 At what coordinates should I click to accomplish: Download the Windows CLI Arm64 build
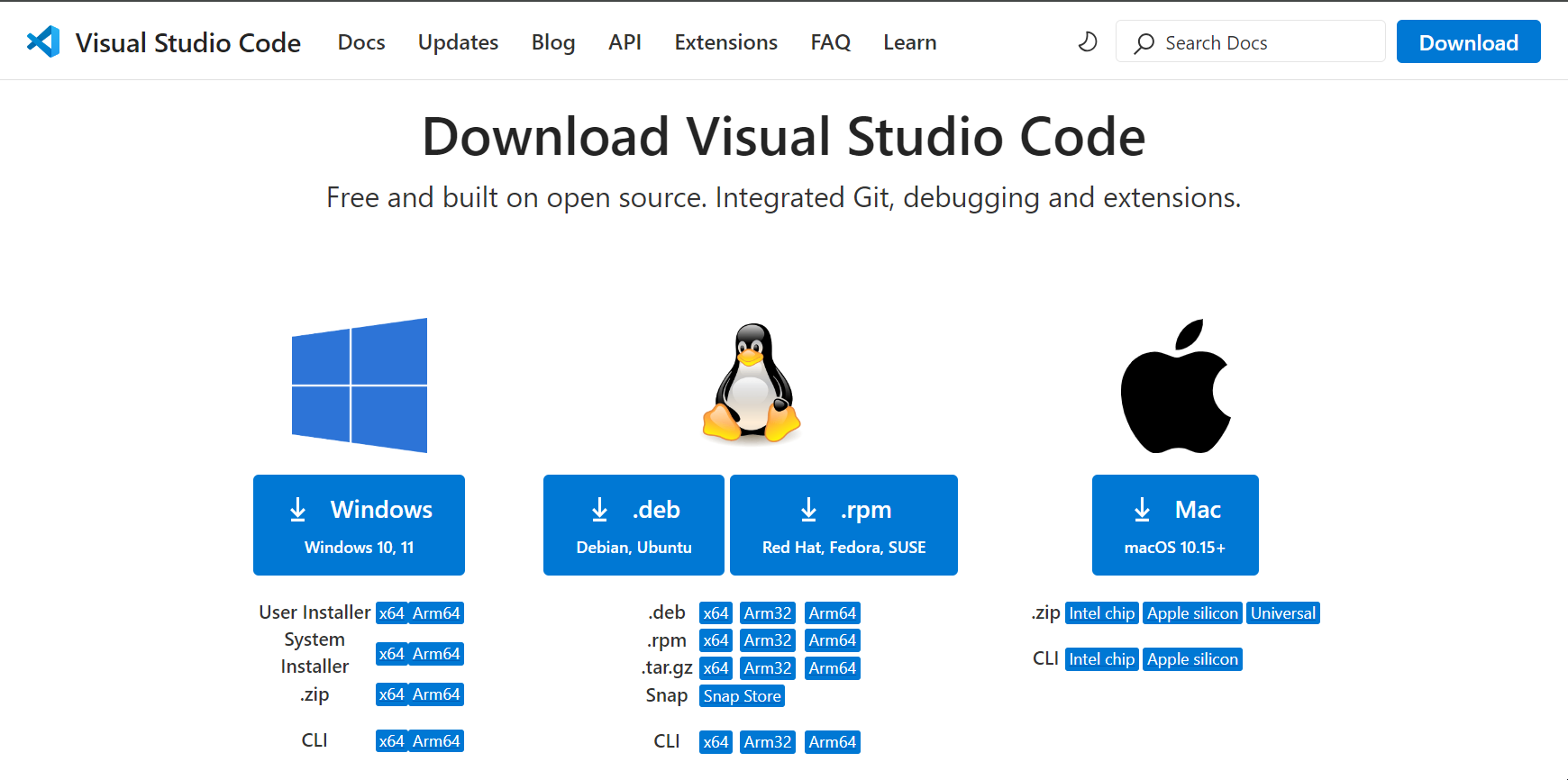tap(436, 741)
